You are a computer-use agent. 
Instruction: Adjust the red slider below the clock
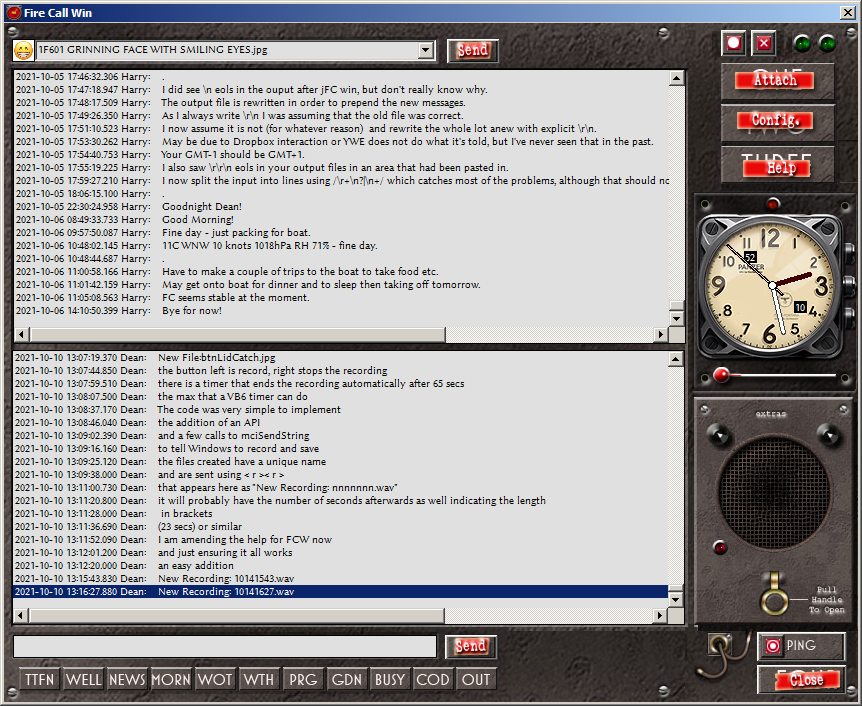click(x=722, y=374)
